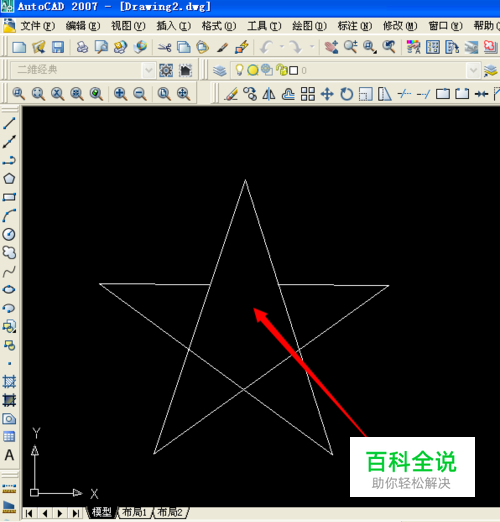Expand the layer list dropdown arrow
Viewport: 500px width, 522px height.
tap(473, 70)
